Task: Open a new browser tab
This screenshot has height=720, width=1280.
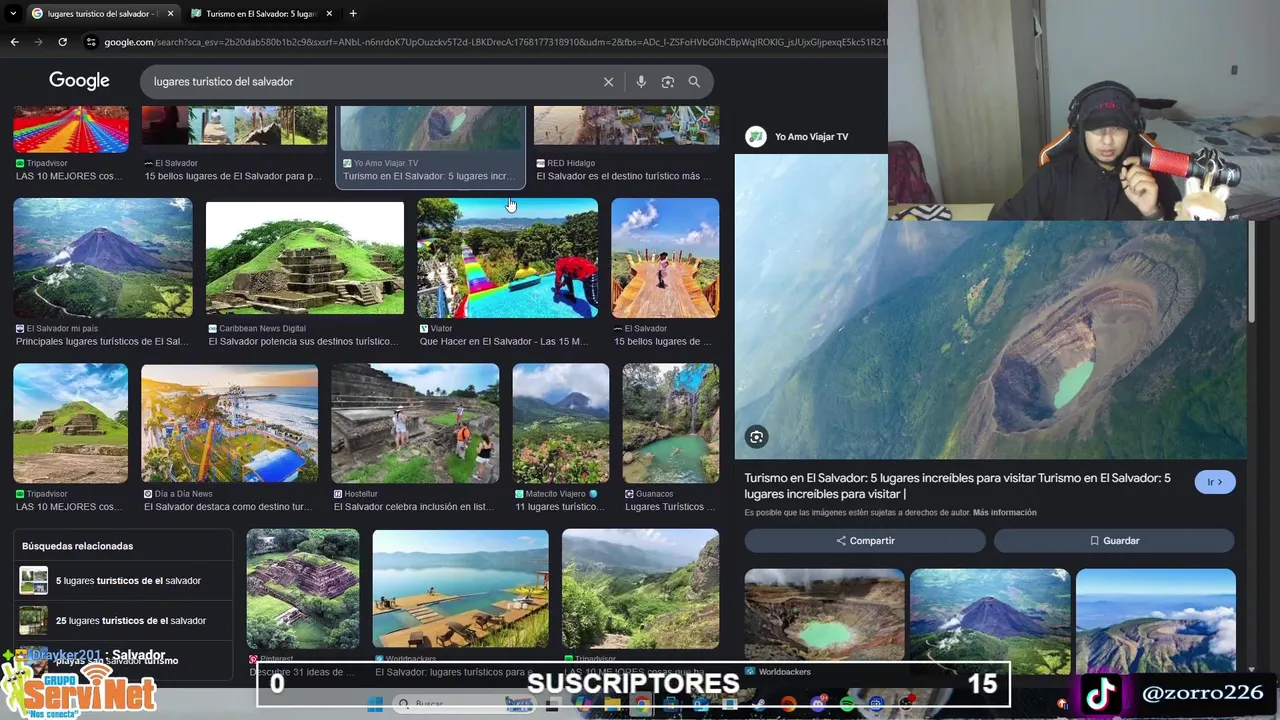Action: 353,13
